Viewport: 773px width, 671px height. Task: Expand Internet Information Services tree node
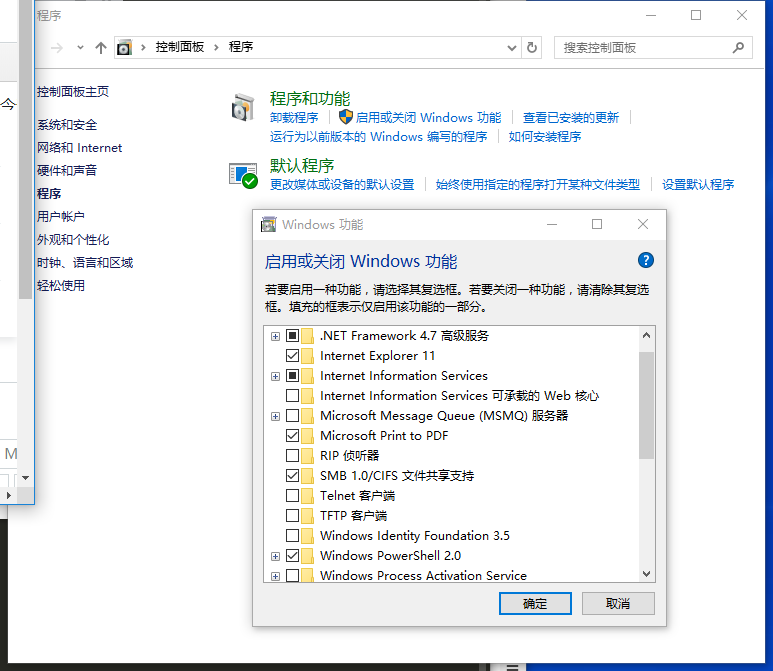[276, 376]
